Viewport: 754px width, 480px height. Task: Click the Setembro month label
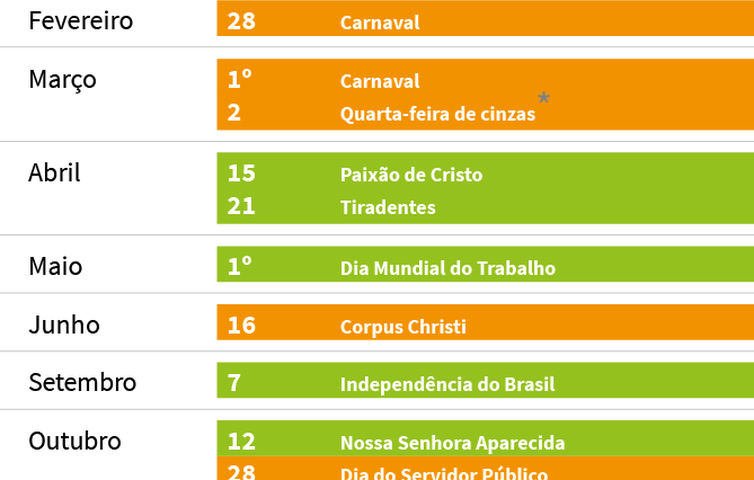pos(82,383)
